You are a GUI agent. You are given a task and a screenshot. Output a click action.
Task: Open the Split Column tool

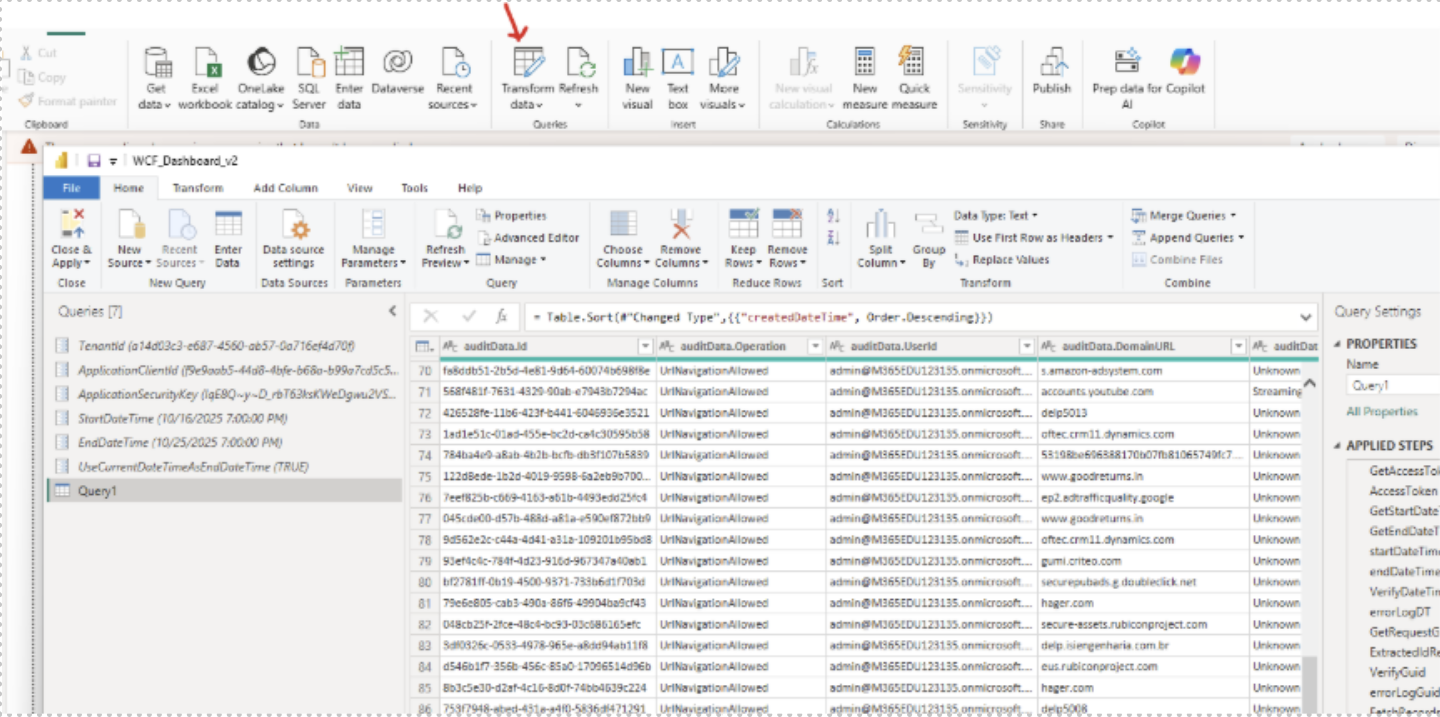881,237
